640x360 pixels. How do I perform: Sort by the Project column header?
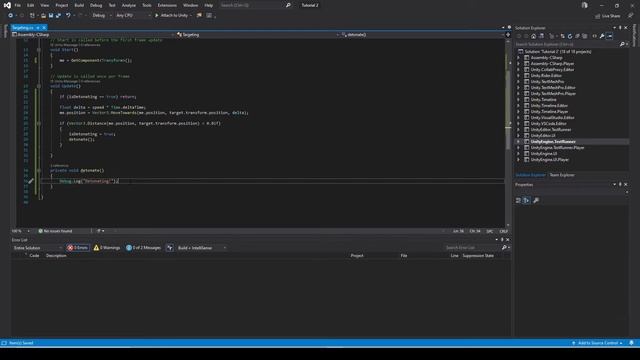(x=357, y=256)
